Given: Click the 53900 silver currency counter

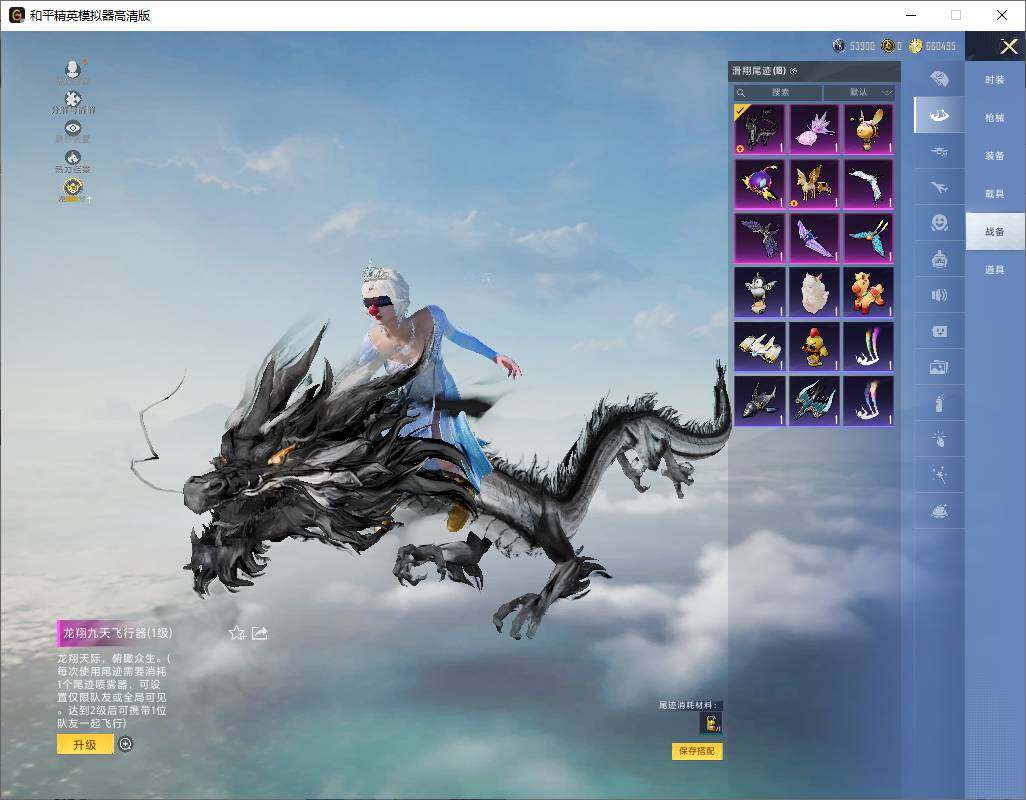Looking at the screenshot, I should (853, 46).
